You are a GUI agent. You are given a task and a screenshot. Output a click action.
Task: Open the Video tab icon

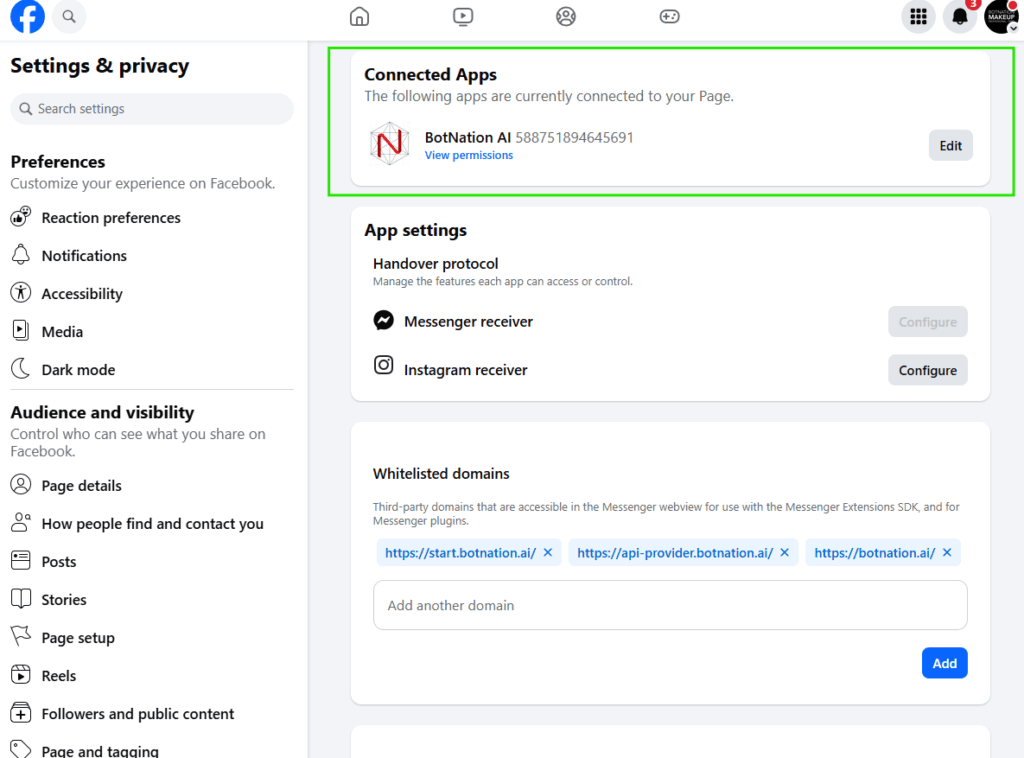(462, 17)
